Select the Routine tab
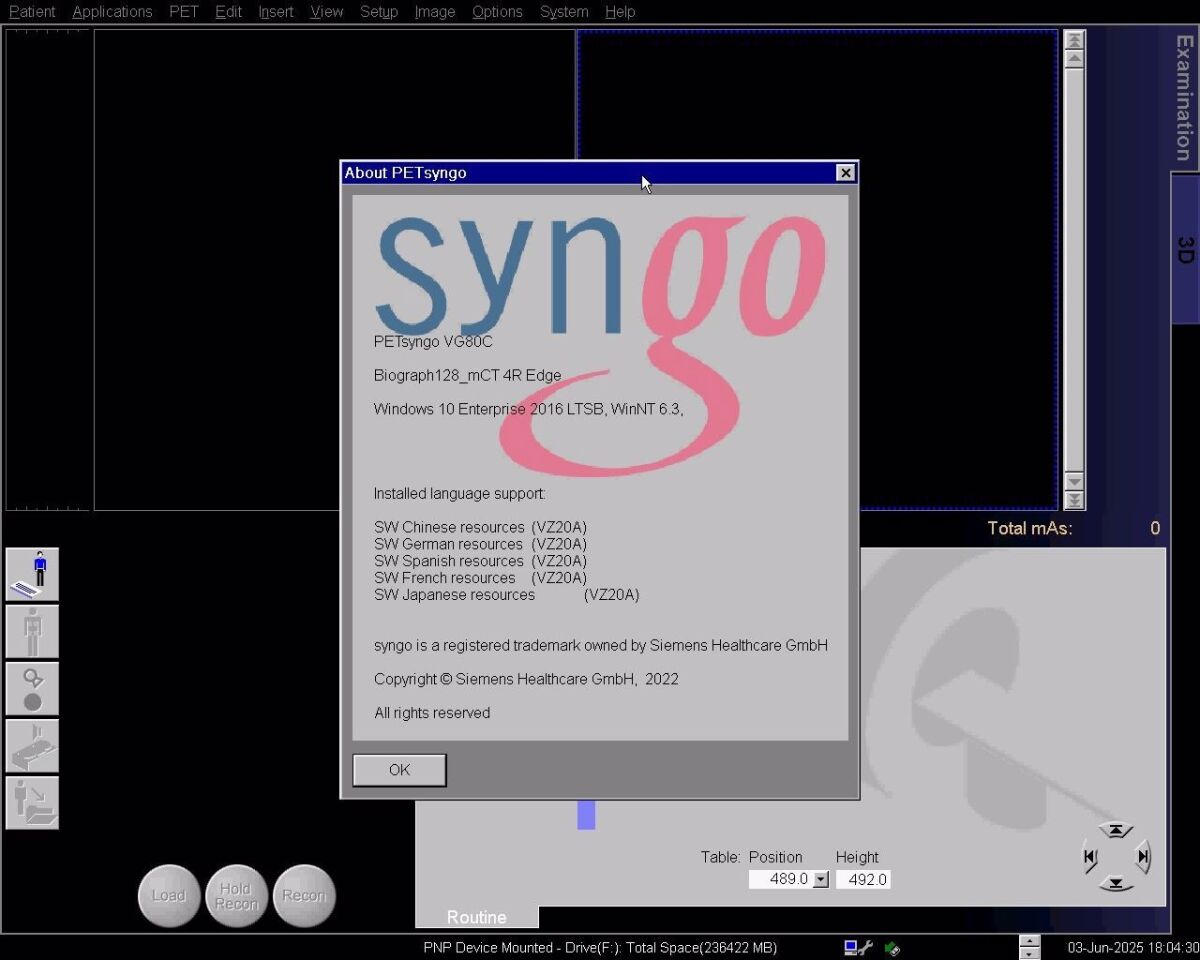 point(476,917)
